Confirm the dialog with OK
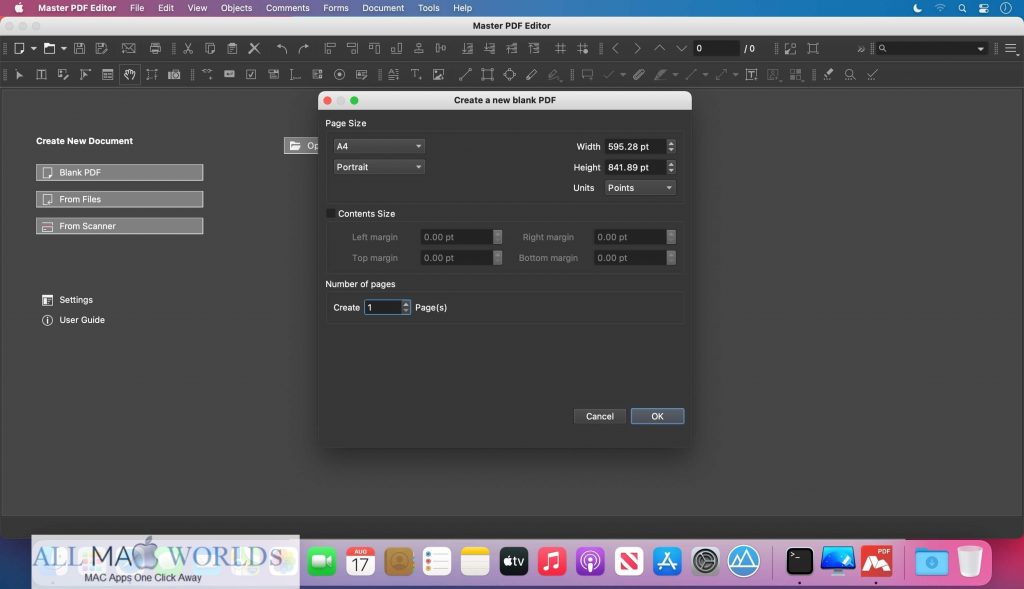Viewport: 1024px width, 589px height. click(x=658, y=417)
